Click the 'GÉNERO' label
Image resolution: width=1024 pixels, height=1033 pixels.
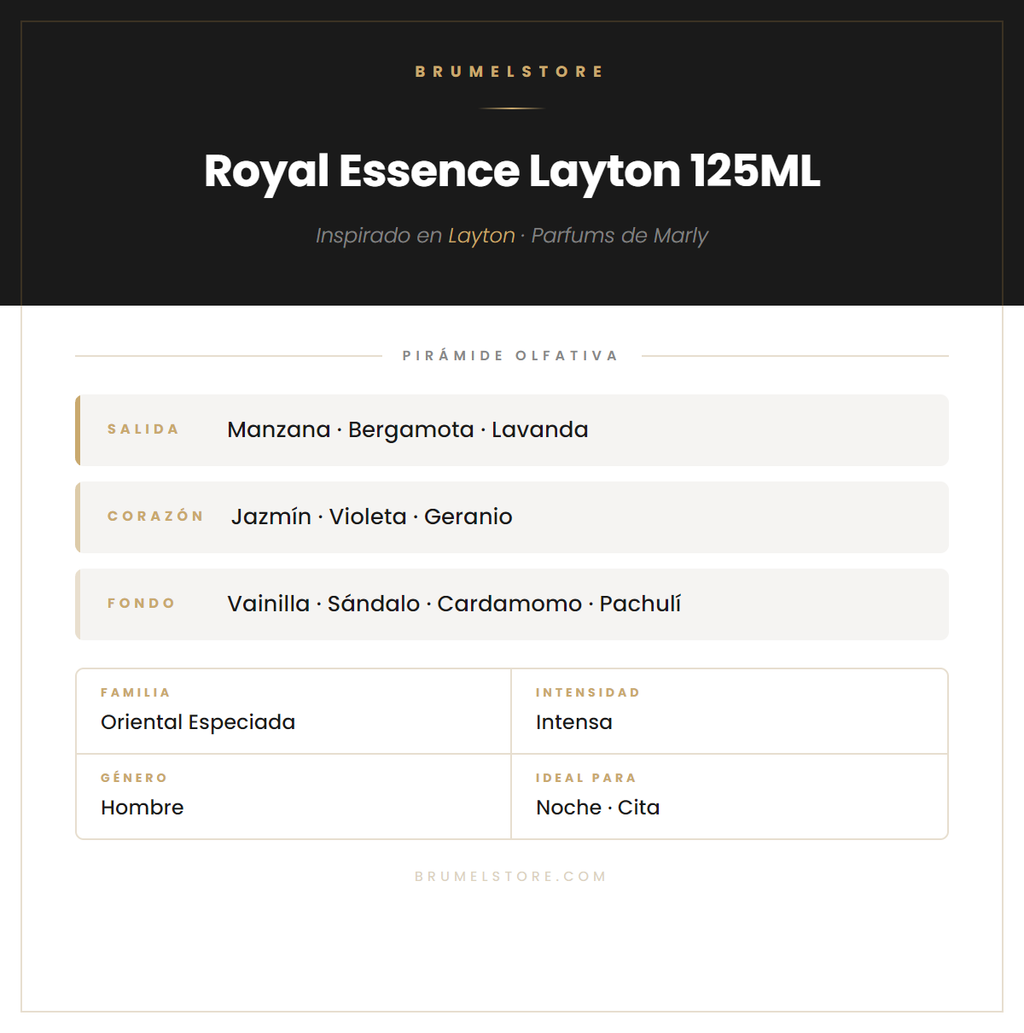pyautogui.click(x=134, y=777)
